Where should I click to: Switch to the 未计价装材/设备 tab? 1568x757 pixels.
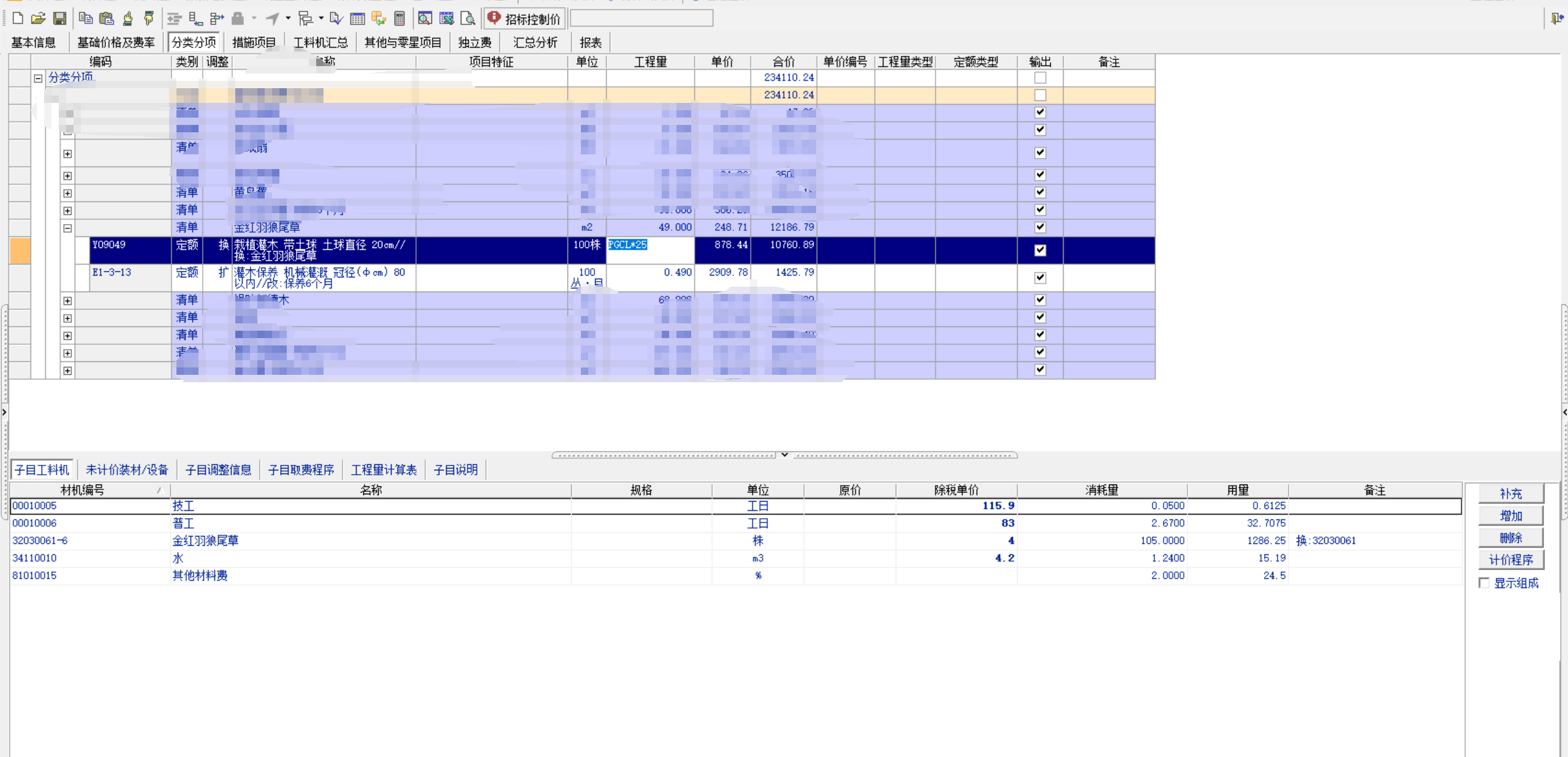click(x=127, y=470)
